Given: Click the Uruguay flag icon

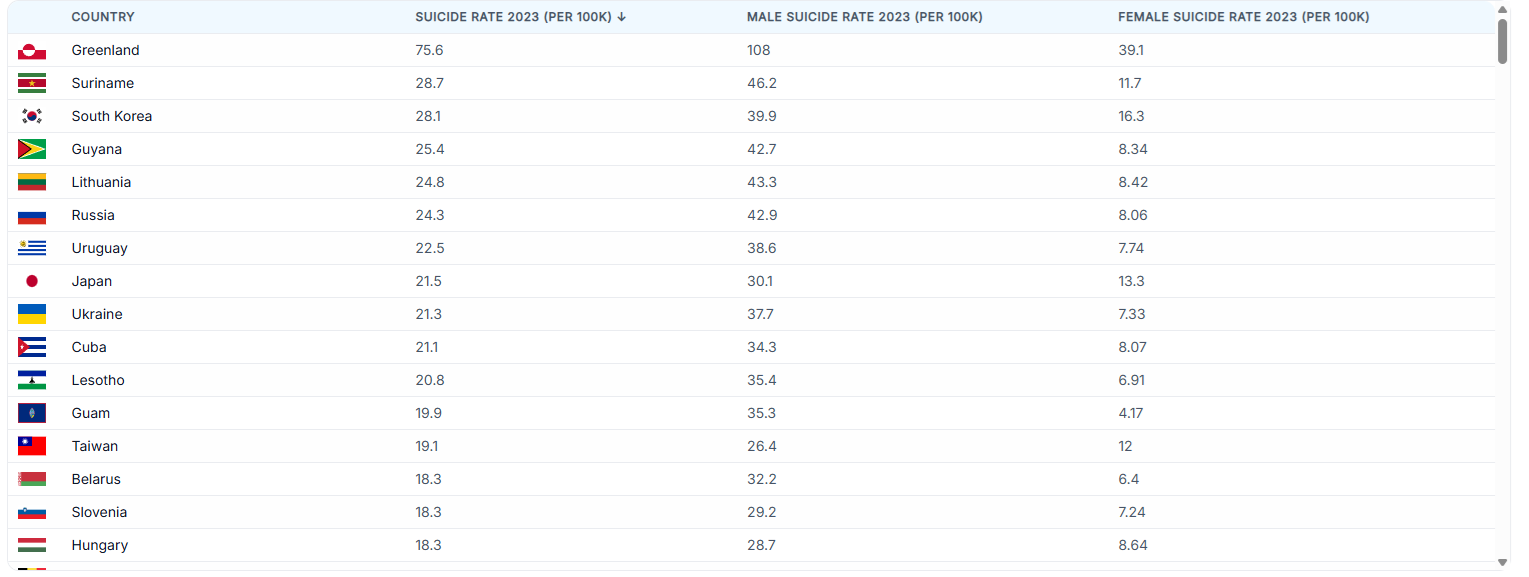Looking at the screenshot, I should point(32,249).
